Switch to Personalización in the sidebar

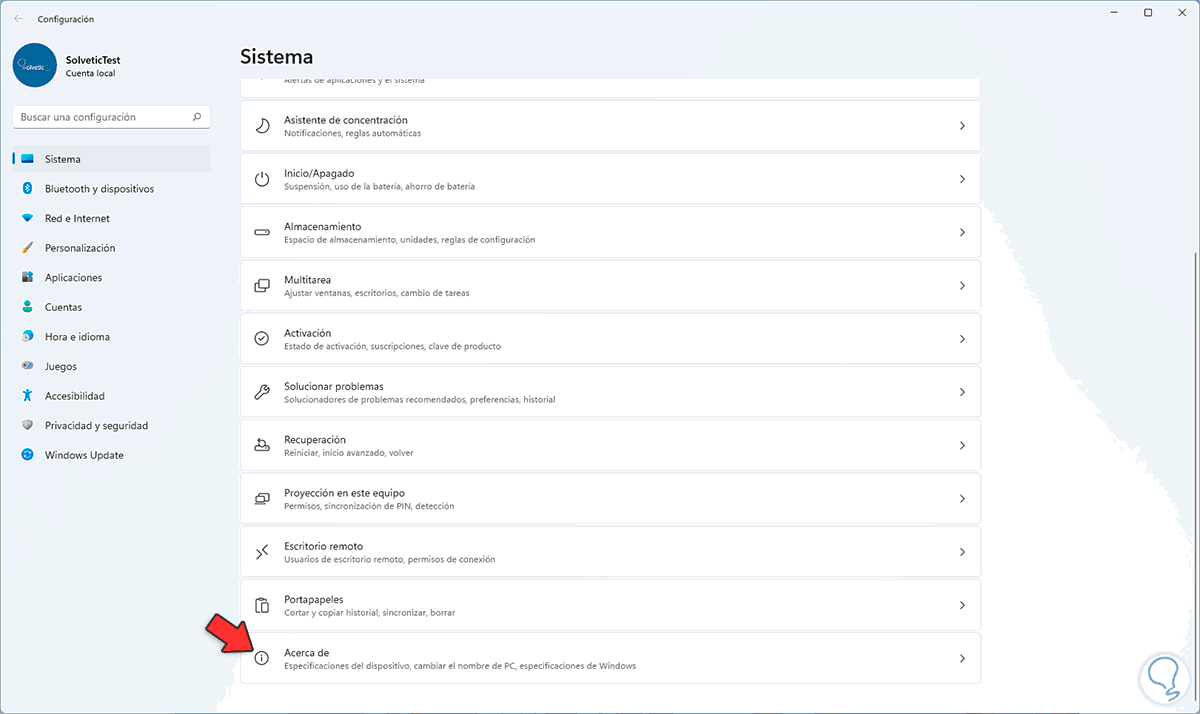[x=80, y=248]
